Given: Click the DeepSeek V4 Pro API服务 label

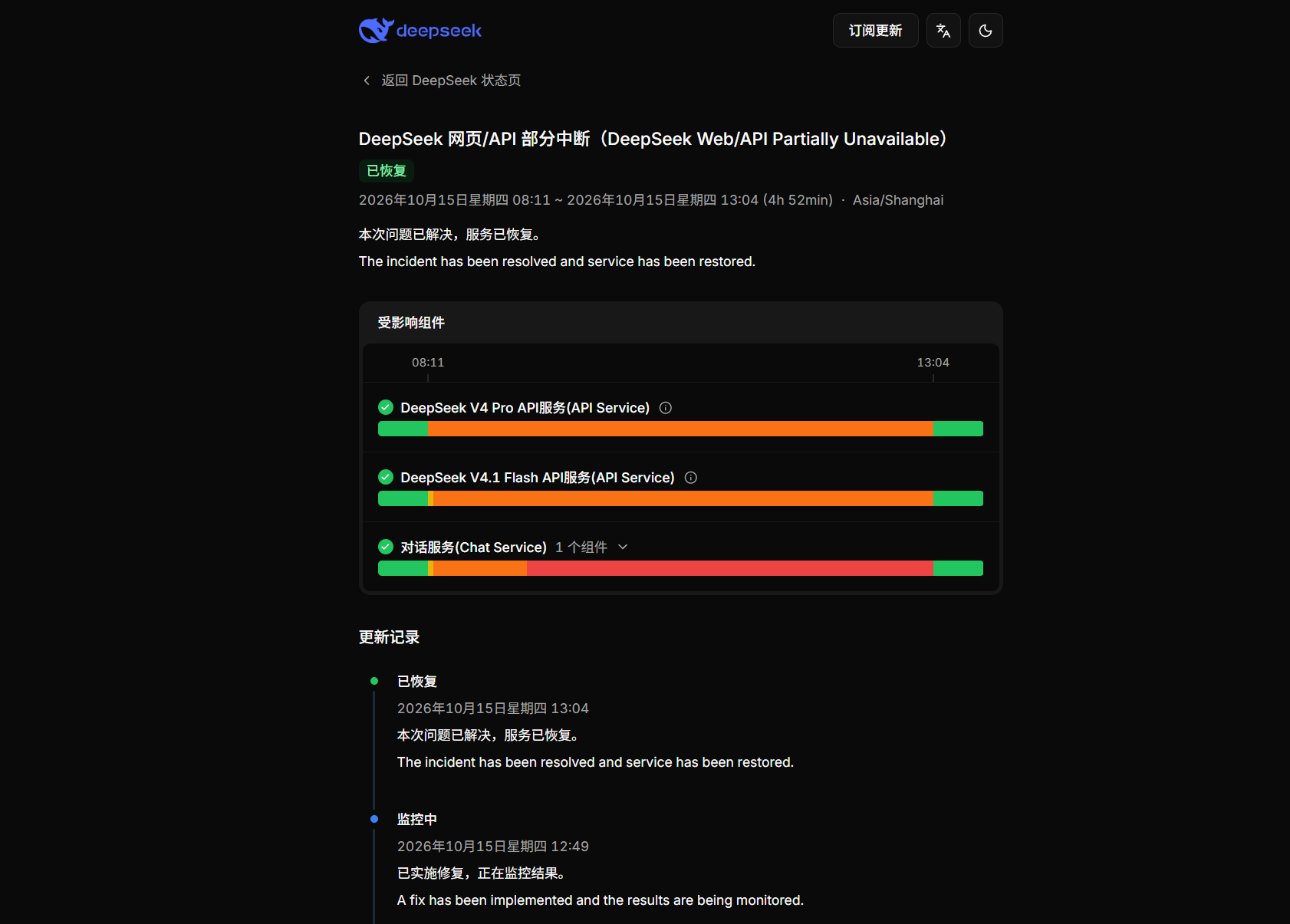Looking at the screenshot, I should click(525, 408).
